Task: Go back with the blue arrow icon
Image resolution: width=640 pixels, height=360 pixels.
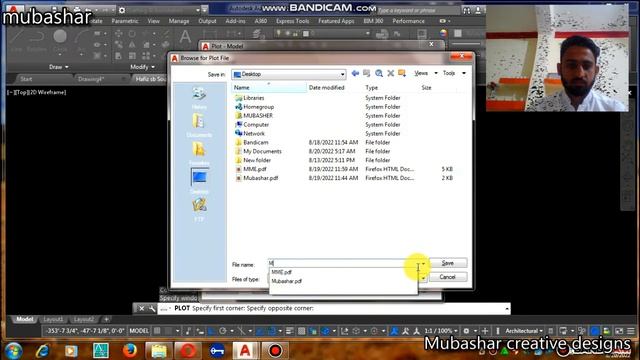Action: [355, 73]
